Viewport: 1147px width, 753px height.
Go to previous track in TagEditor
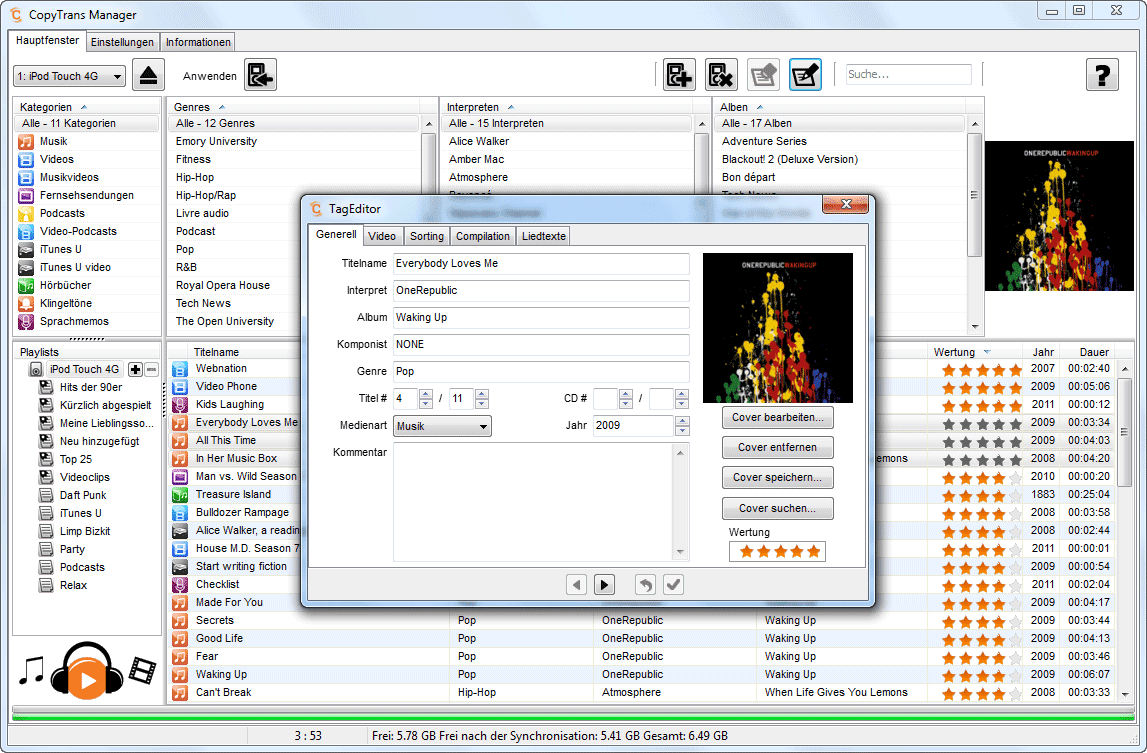click(x=576, y=585)
